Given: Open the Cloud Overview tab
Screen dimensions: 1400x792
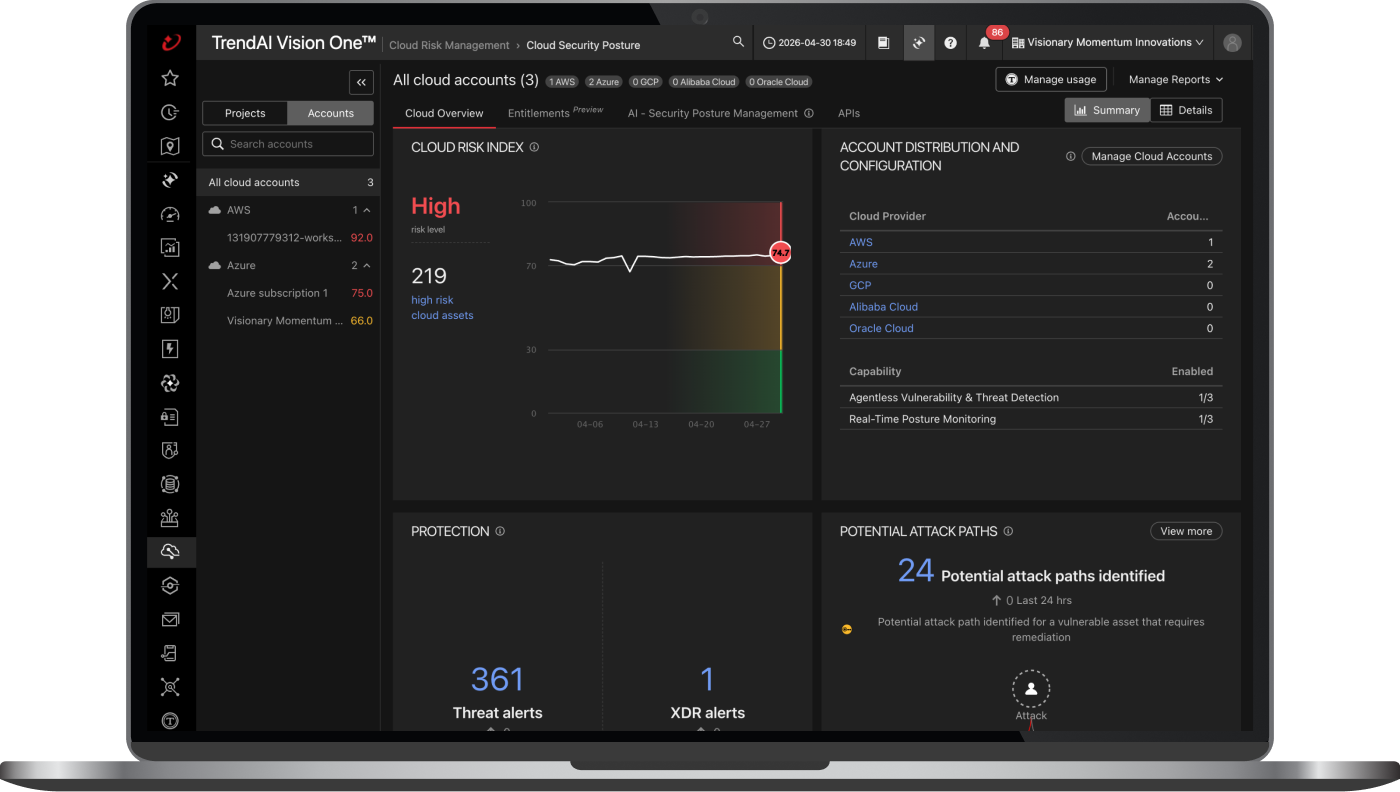Looking at the screenshot, I should [444, 113].
